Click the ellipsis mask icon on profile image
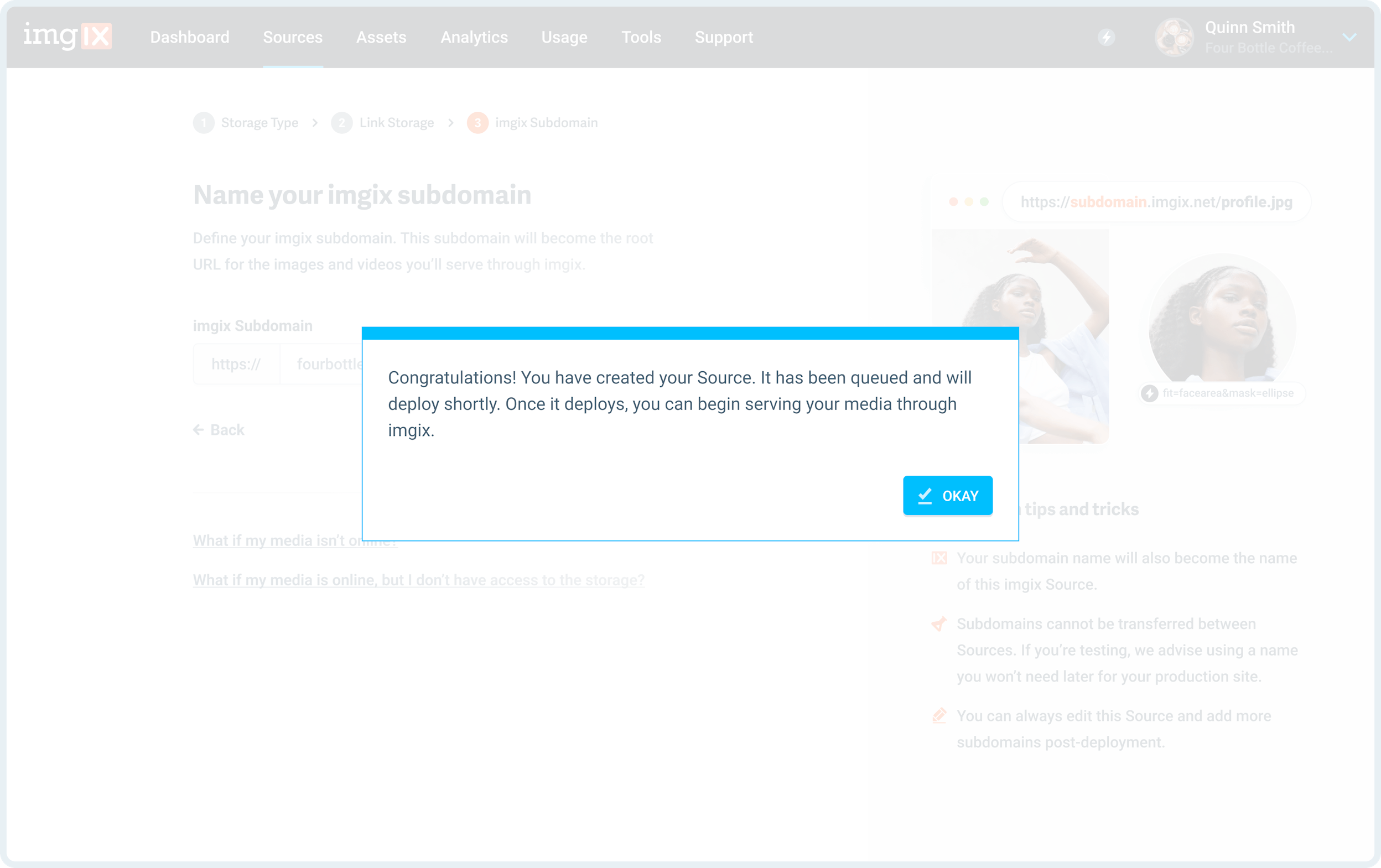 (x=1149, y=393)
